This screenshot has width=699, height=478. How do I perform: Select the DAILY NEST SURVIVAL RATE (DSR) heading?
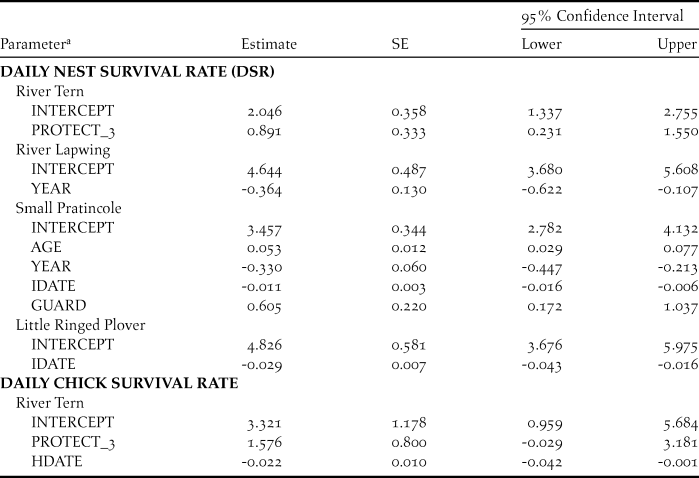[x=137, y=72]
